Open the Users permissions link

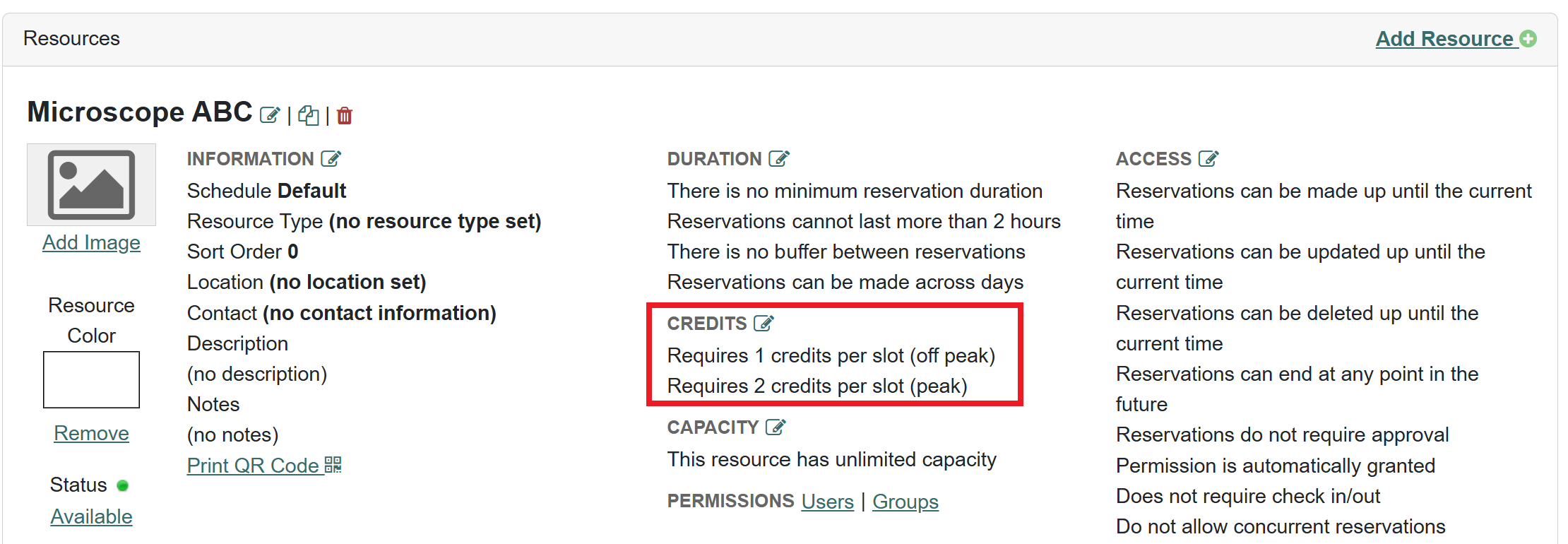[827, 502]
